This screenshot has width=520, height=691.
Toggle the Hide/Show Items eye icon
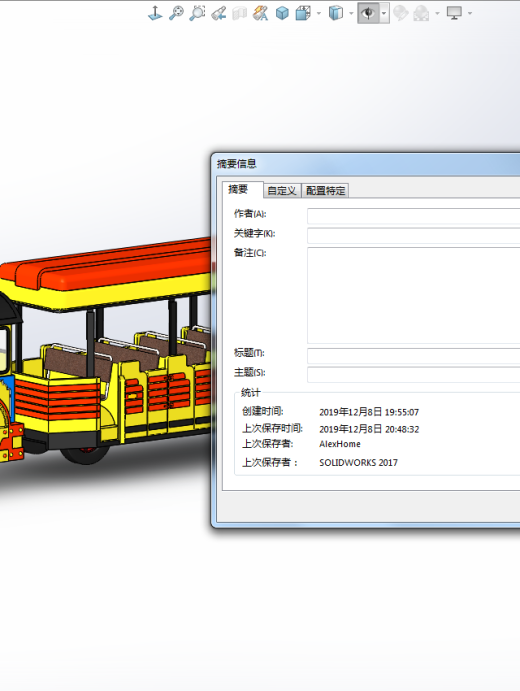pos(368,13)
